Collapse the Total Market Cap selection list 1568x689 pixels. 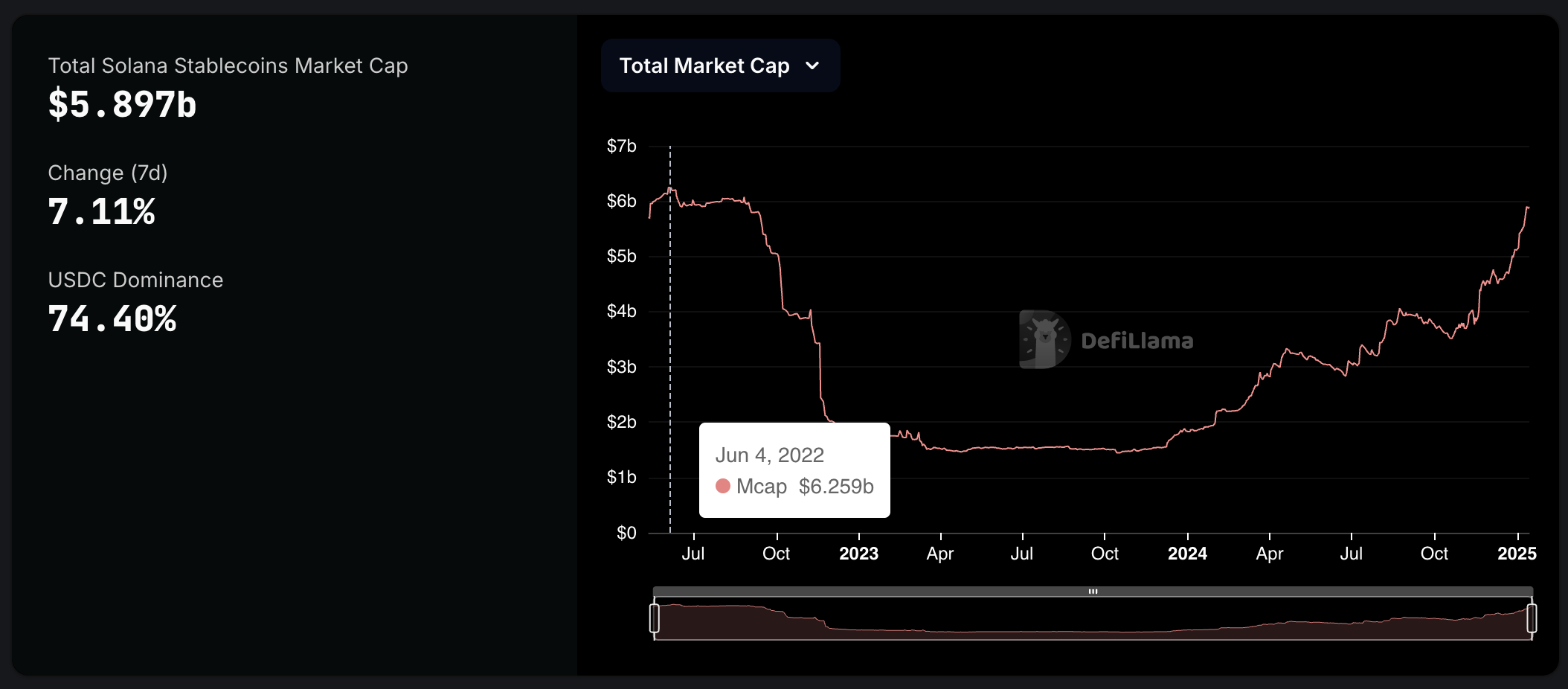[x=720, y=65]
